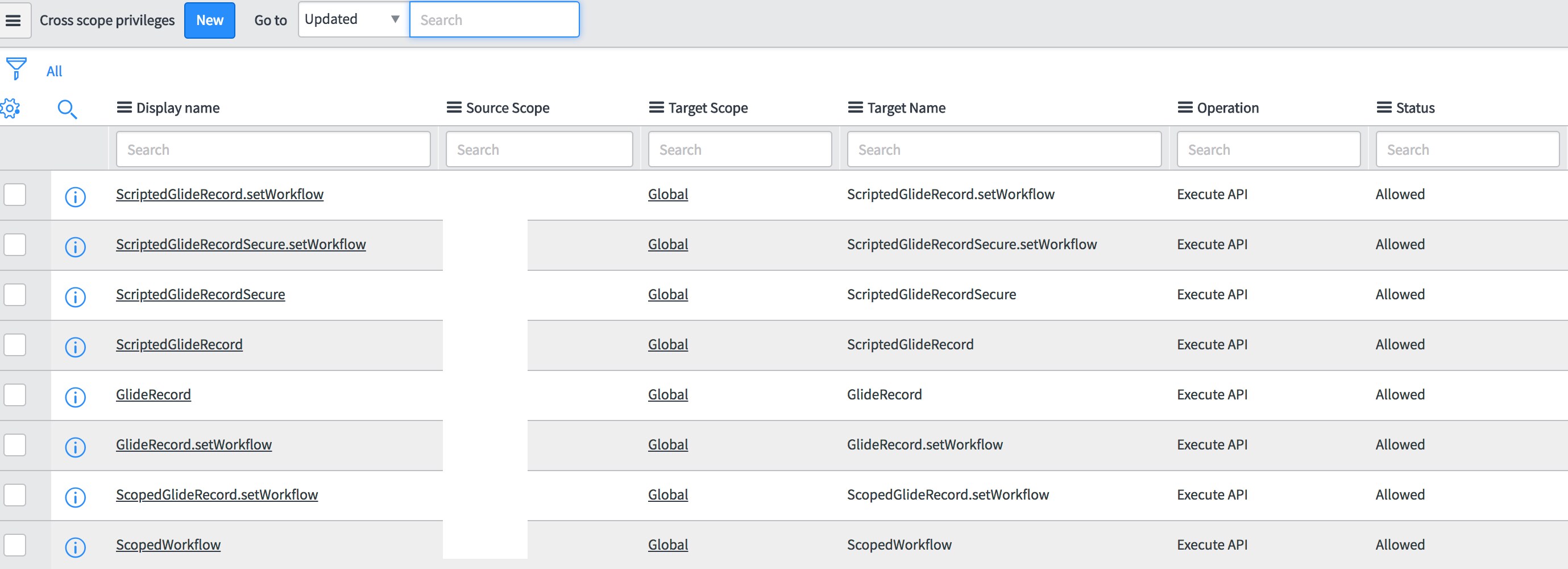Open the ScriptedGlideRecord display name link

coord(179,345)
